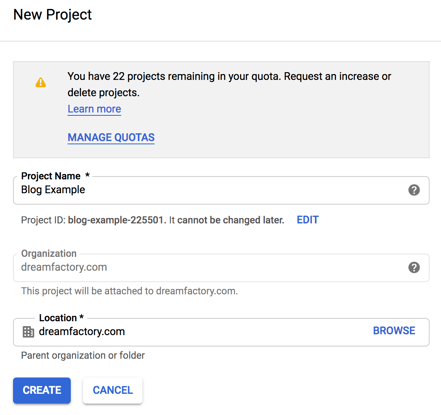Open help for Project Name field
Viewport: 441px width, 415px height.
click(414, 190)
